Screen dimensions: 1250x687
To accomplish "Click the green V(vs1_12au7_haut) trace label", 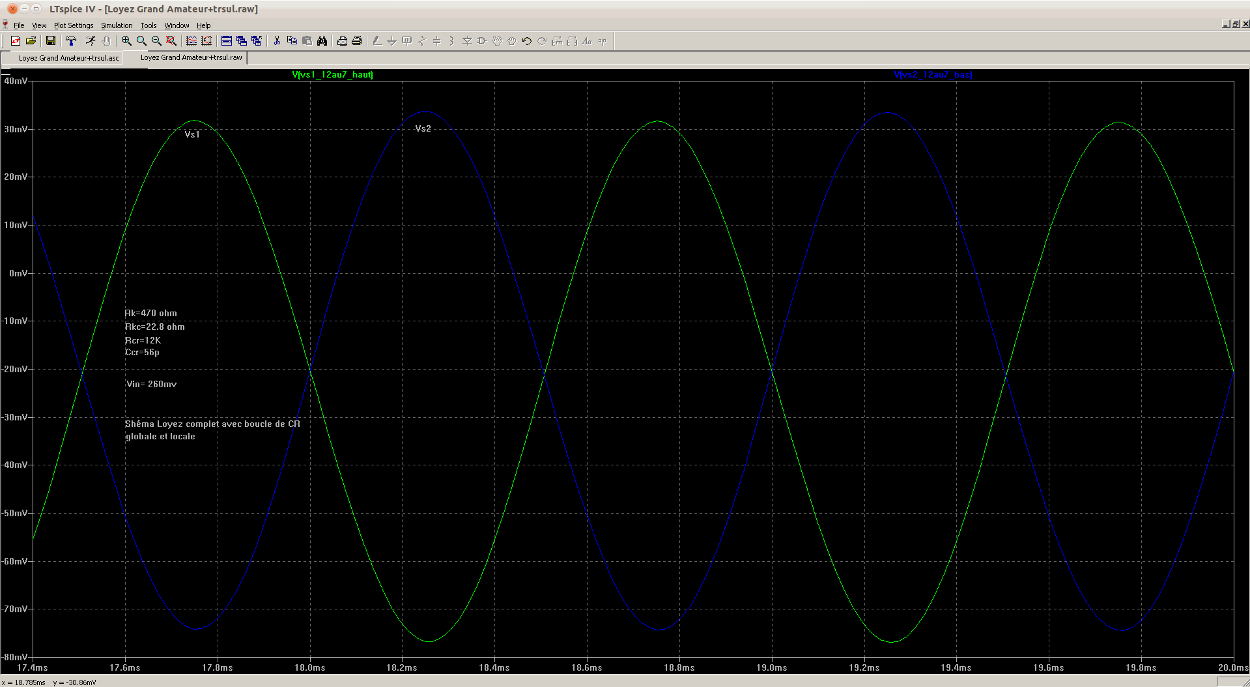I will 333,75.
